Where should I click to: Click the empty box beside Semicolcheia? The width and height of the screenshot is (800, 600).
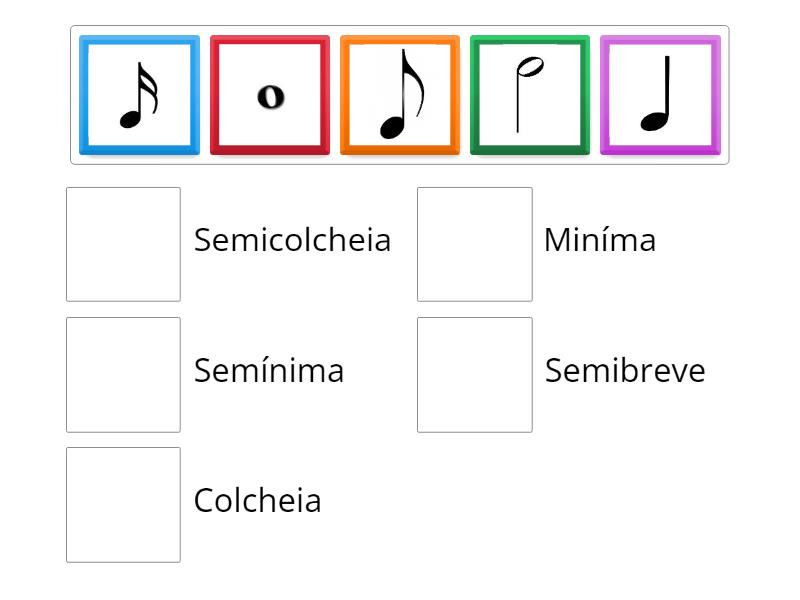[123, 242]
